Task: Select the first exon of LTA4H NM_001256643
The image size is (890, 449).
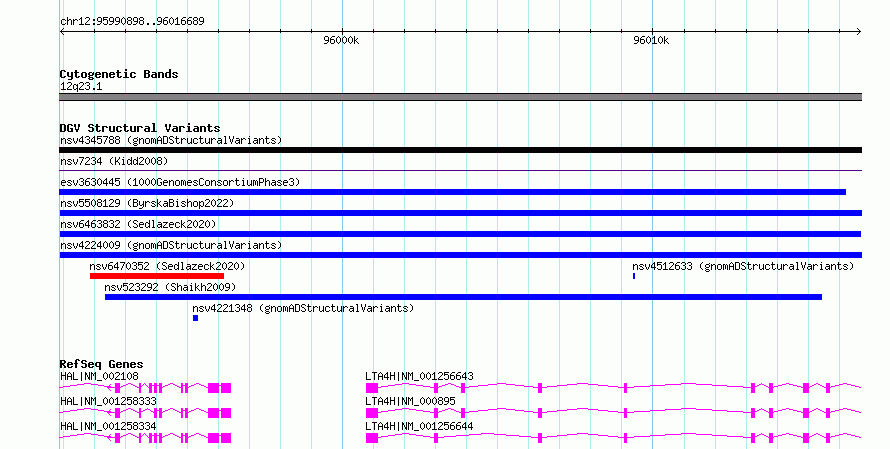Action: point(372,388)
